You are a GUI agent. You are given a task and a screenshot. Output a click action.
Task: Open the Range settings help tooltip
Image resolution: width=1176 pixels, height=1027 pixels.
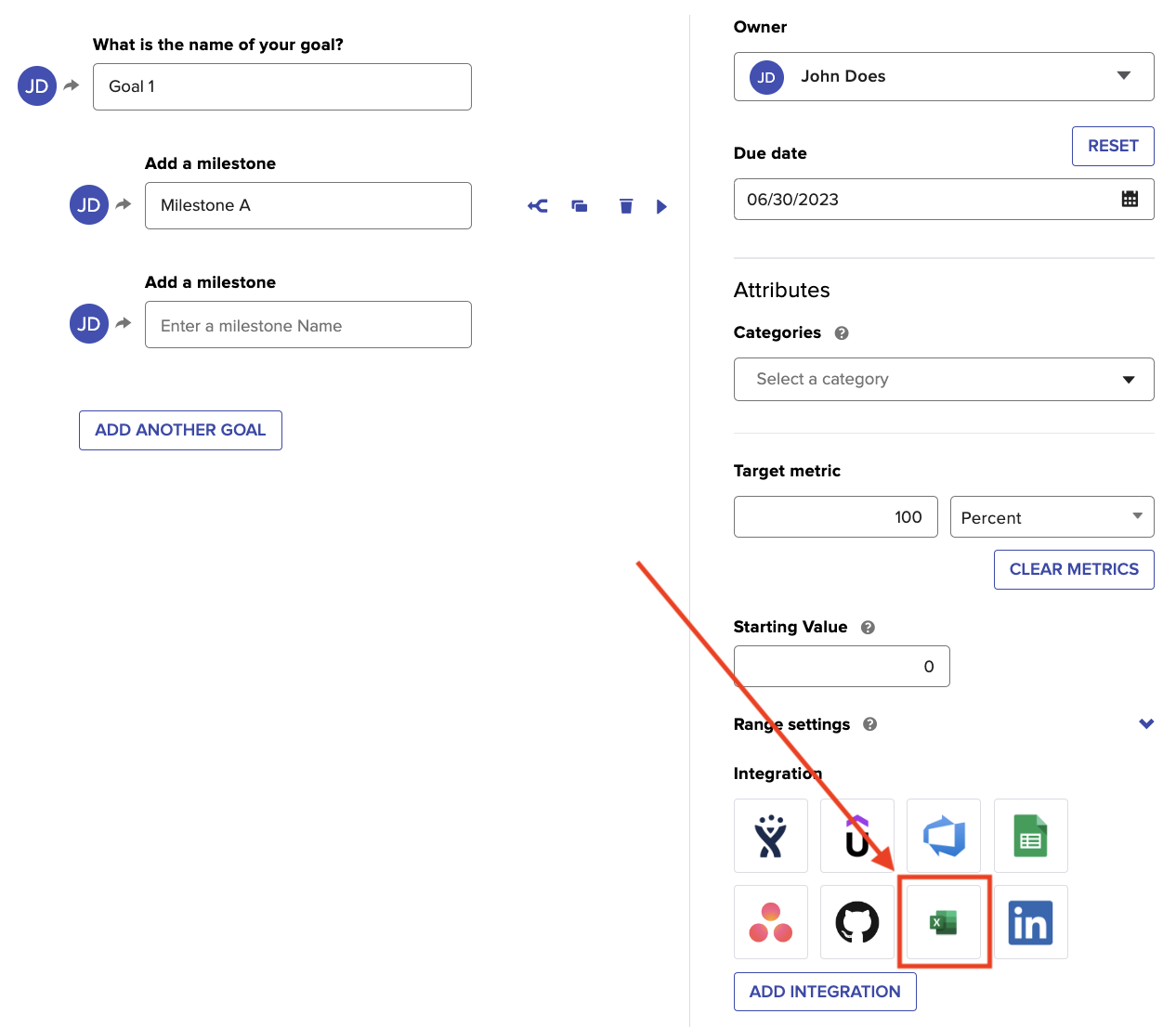coord(869,723)
